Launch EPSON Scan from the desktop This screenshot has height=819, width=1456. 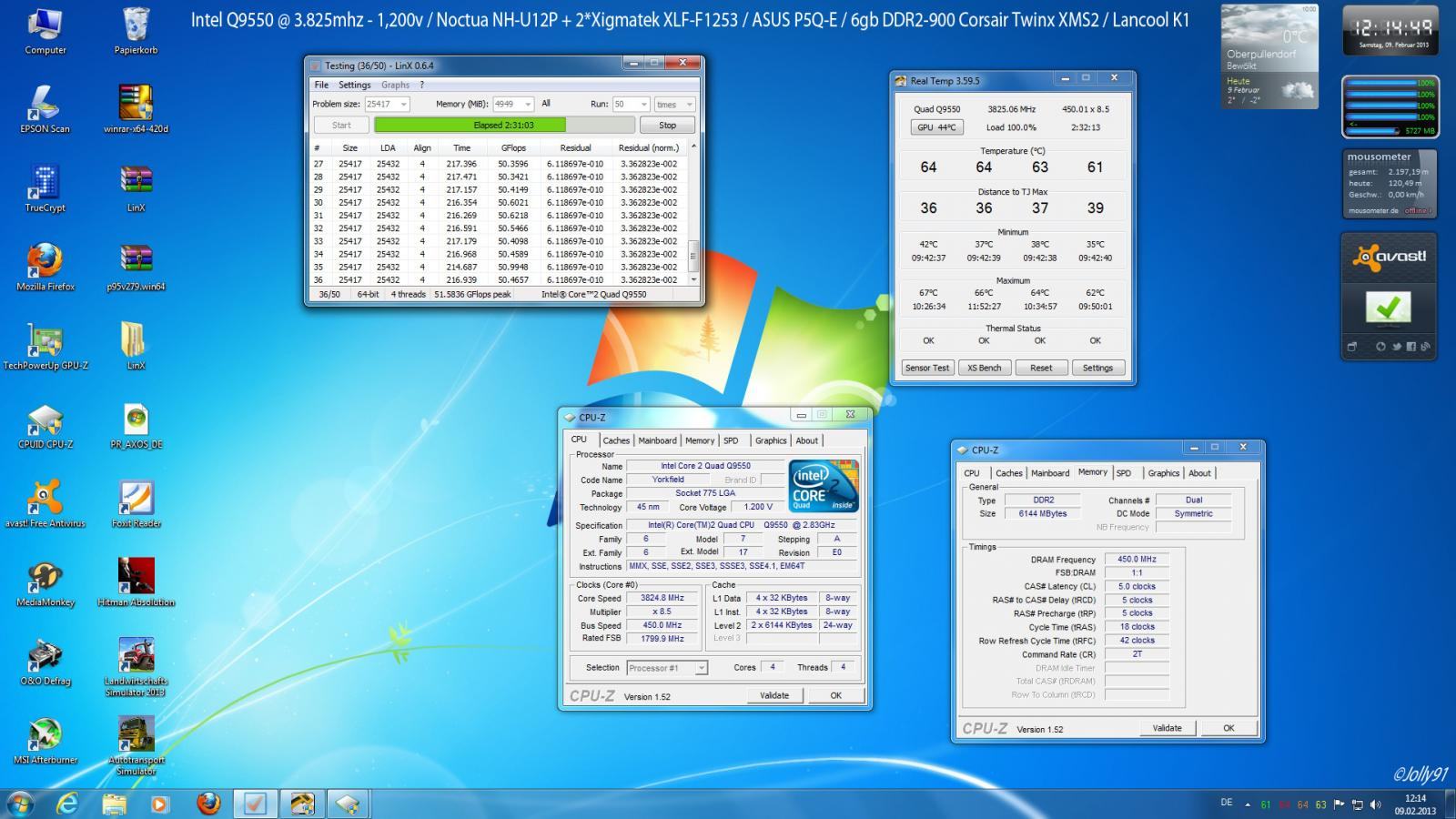(45, 110)
